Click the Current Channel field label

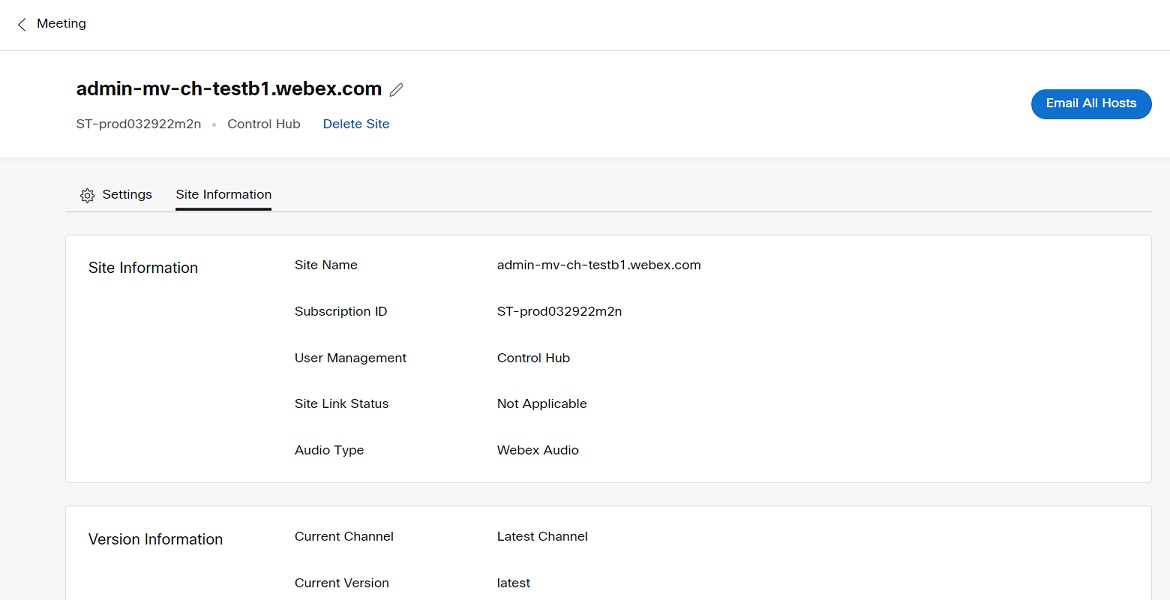coord(344,537)
